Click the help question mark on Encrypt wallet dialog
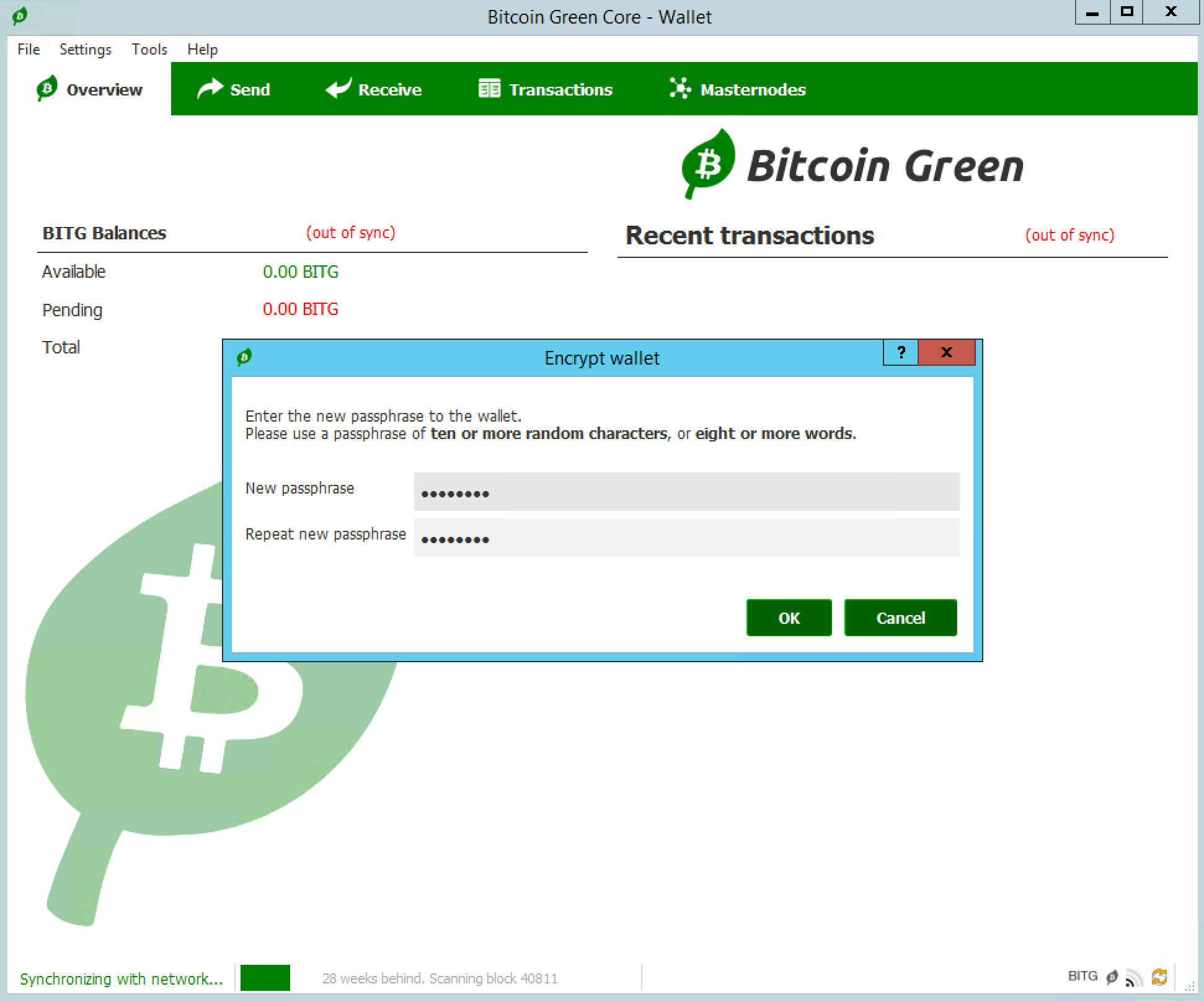Screen dimensions: 1204x1002 901,352
